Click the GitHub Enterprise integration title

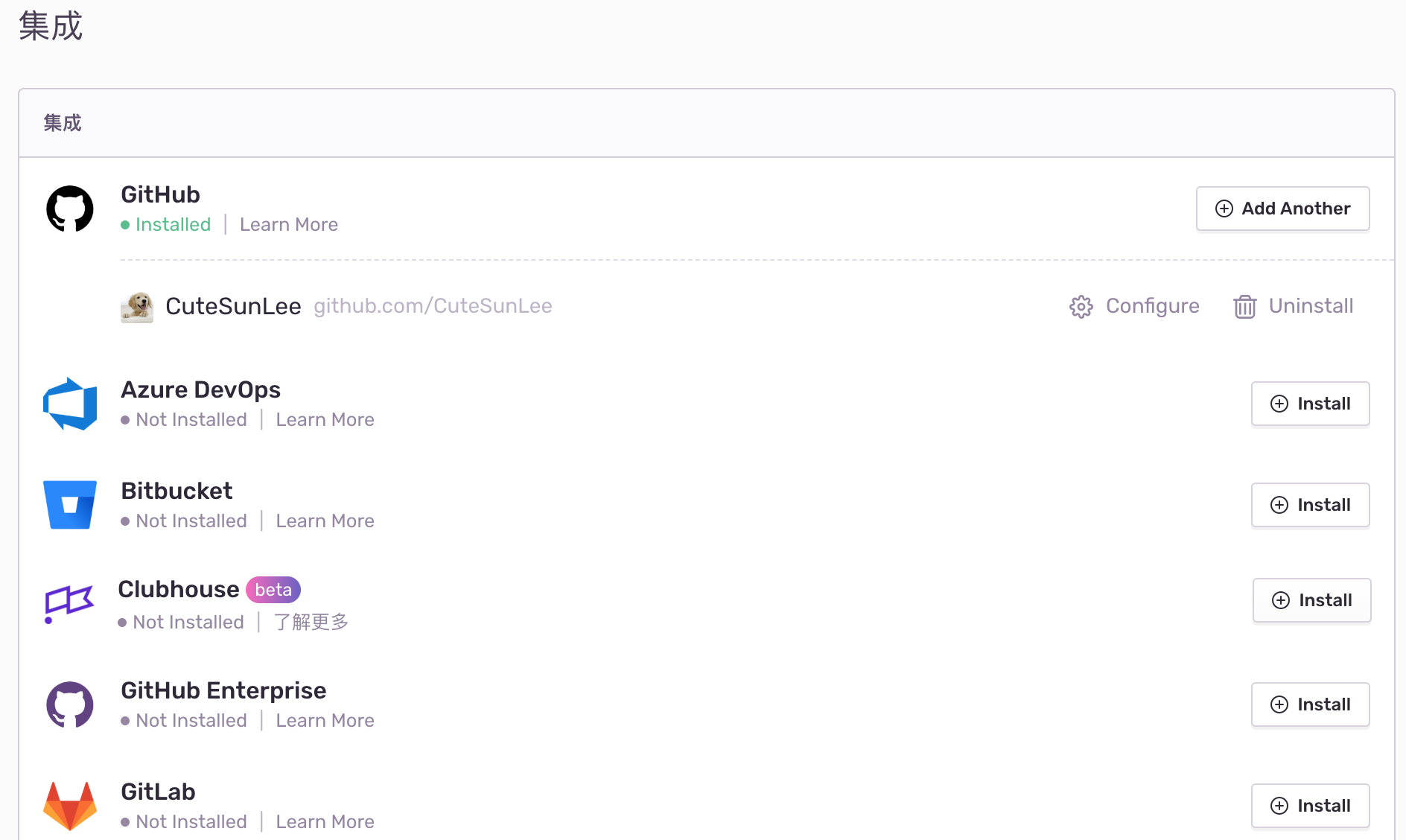pyautogui.click(x=223, y=690)
